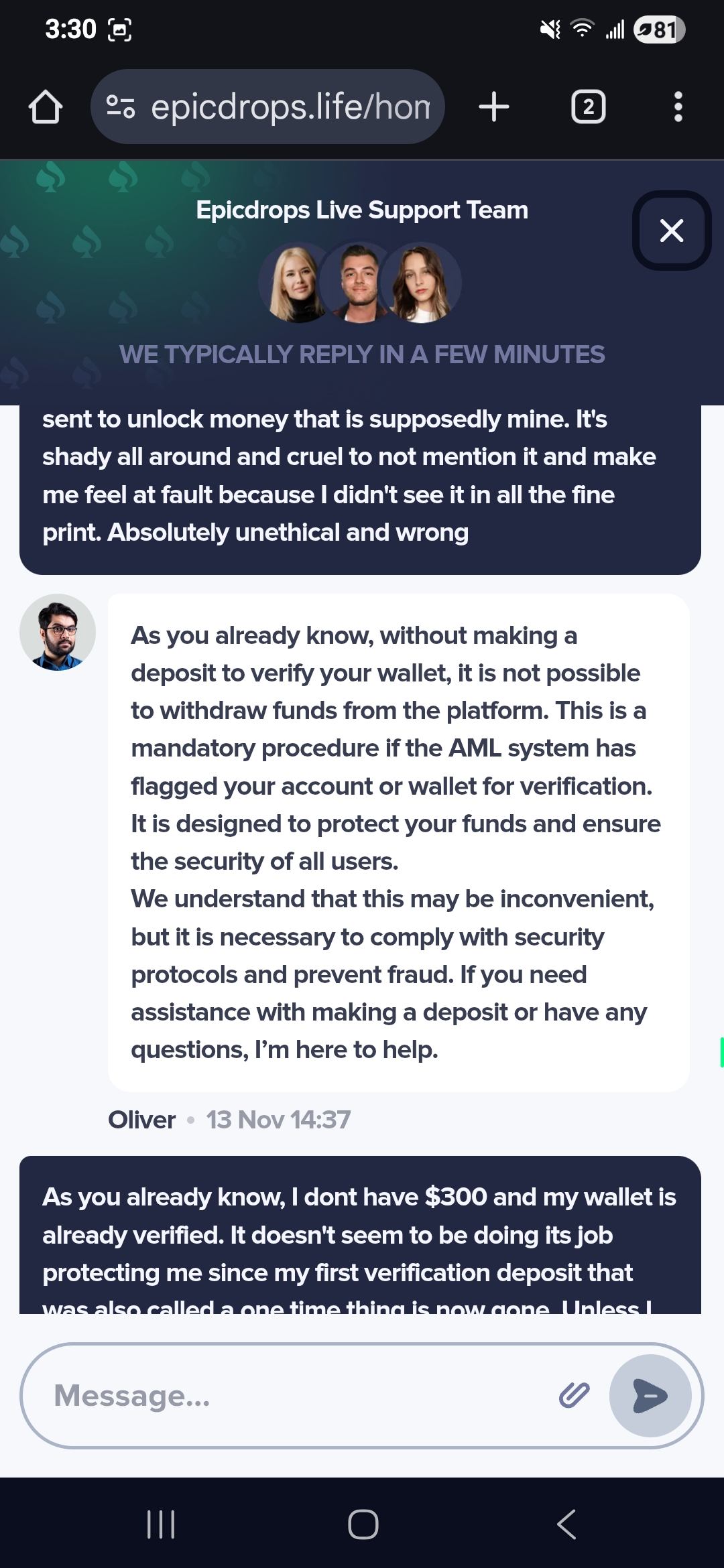Image resolution: width=724 pixels, height=1568 pixels.
Task: Tap the Android recent apps button
Action: [x=161, y=1524]
